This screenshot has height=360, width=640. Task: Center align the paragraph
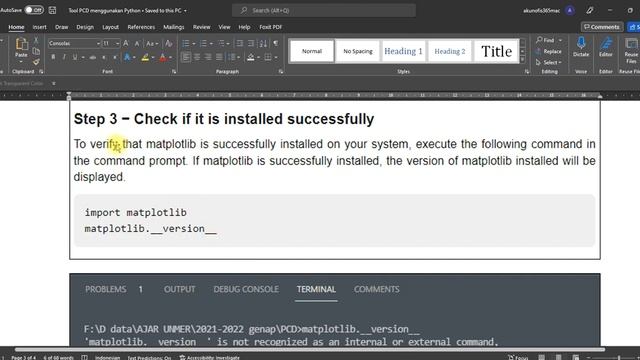(197, 58)
